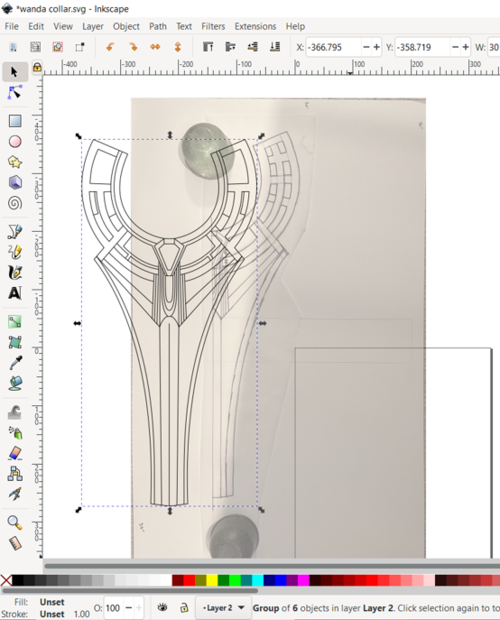Select the Paint bucket tool
Screen dimensions: 500x620
click(x=15, y=384)
